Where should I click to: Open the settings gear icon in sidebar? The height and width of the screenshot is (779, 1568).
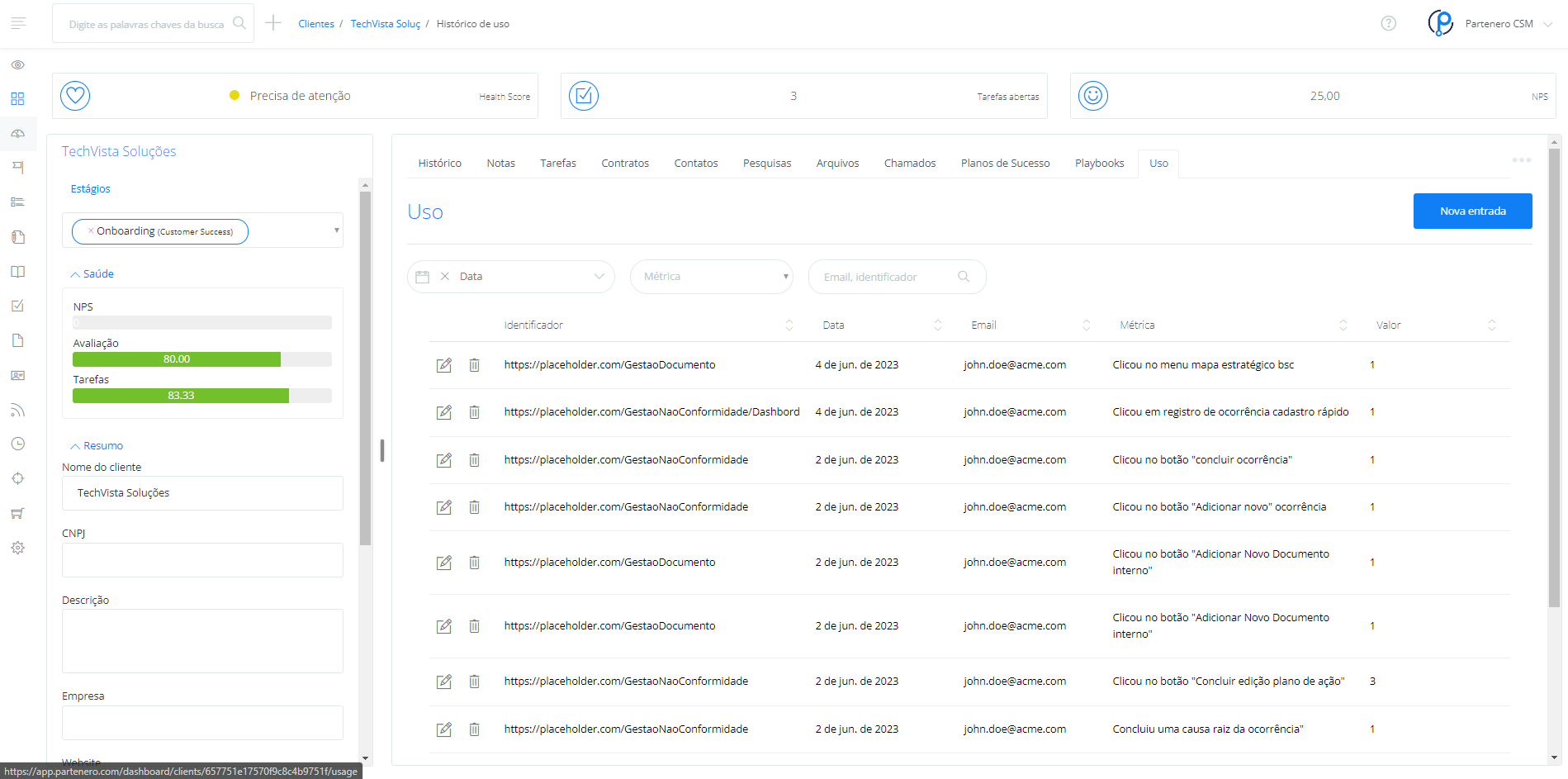[17, 548]
